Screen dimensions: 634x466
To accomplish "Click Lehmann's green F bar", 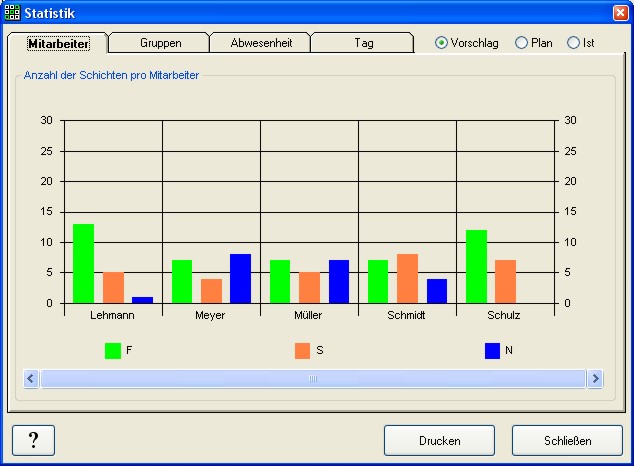I will 83,263.
